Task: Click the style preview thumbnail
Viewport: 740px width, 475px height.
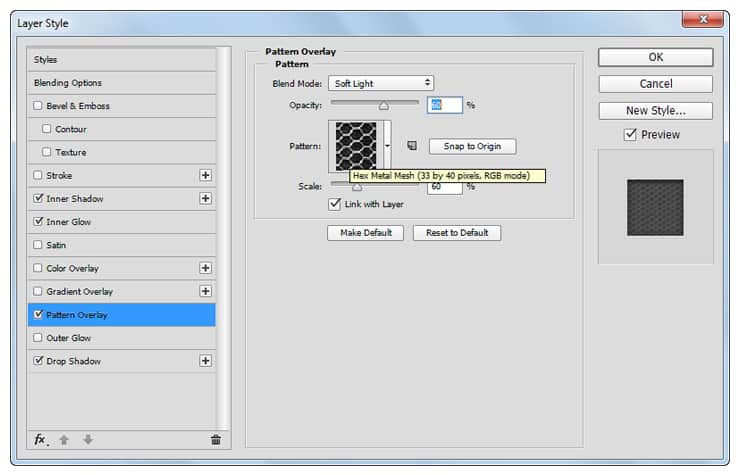Action: (655, 207)
